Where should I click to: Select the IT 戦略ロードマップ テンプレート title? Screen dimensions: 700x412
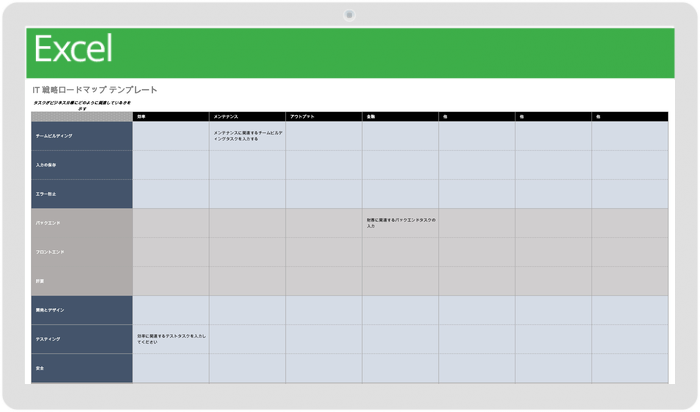[x=95, y=90]
